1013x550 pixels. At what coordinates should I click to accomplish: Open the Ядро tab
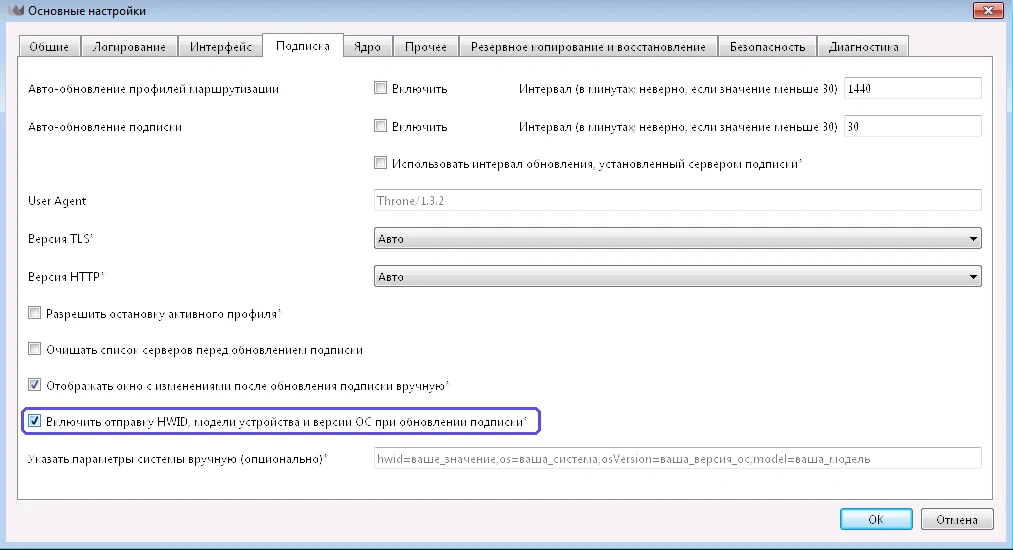click(368, 47)
